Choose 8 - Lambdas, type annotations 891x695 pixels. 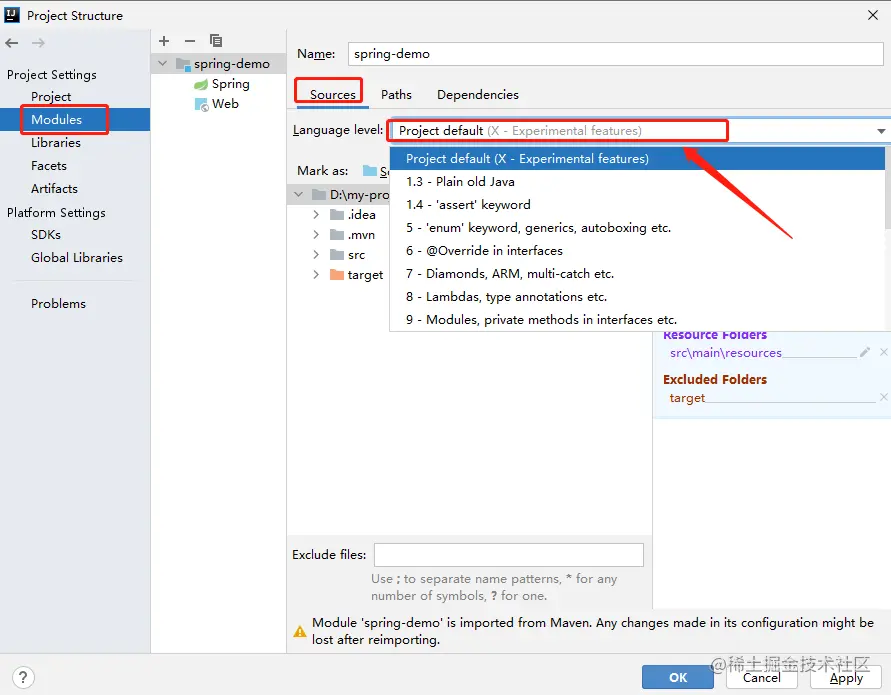[638, 297]
